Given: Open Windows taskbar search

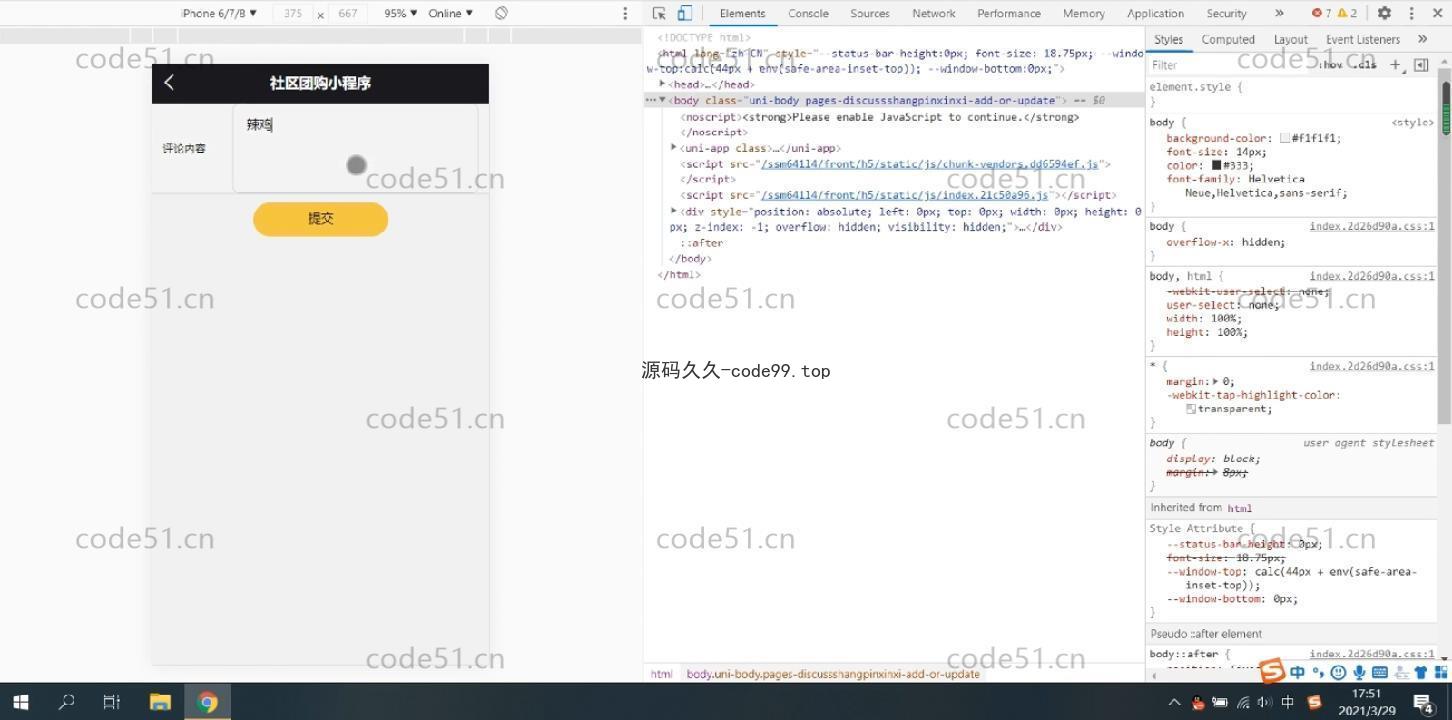Looking at the screenshot, I should 66,702.
